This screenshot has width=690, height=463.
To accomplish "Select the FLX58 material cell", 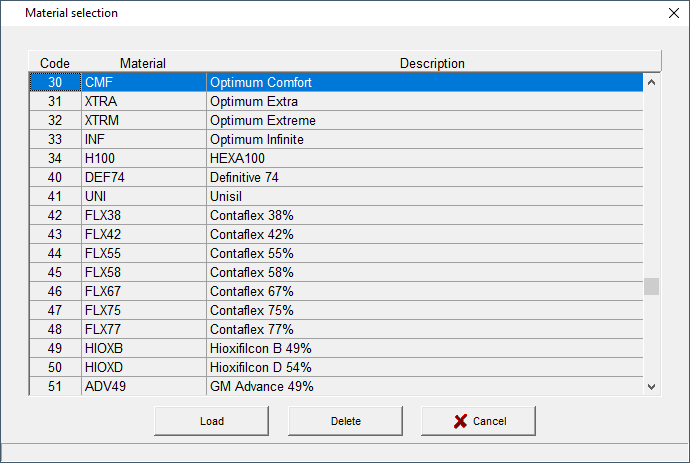I will [144, 272].
